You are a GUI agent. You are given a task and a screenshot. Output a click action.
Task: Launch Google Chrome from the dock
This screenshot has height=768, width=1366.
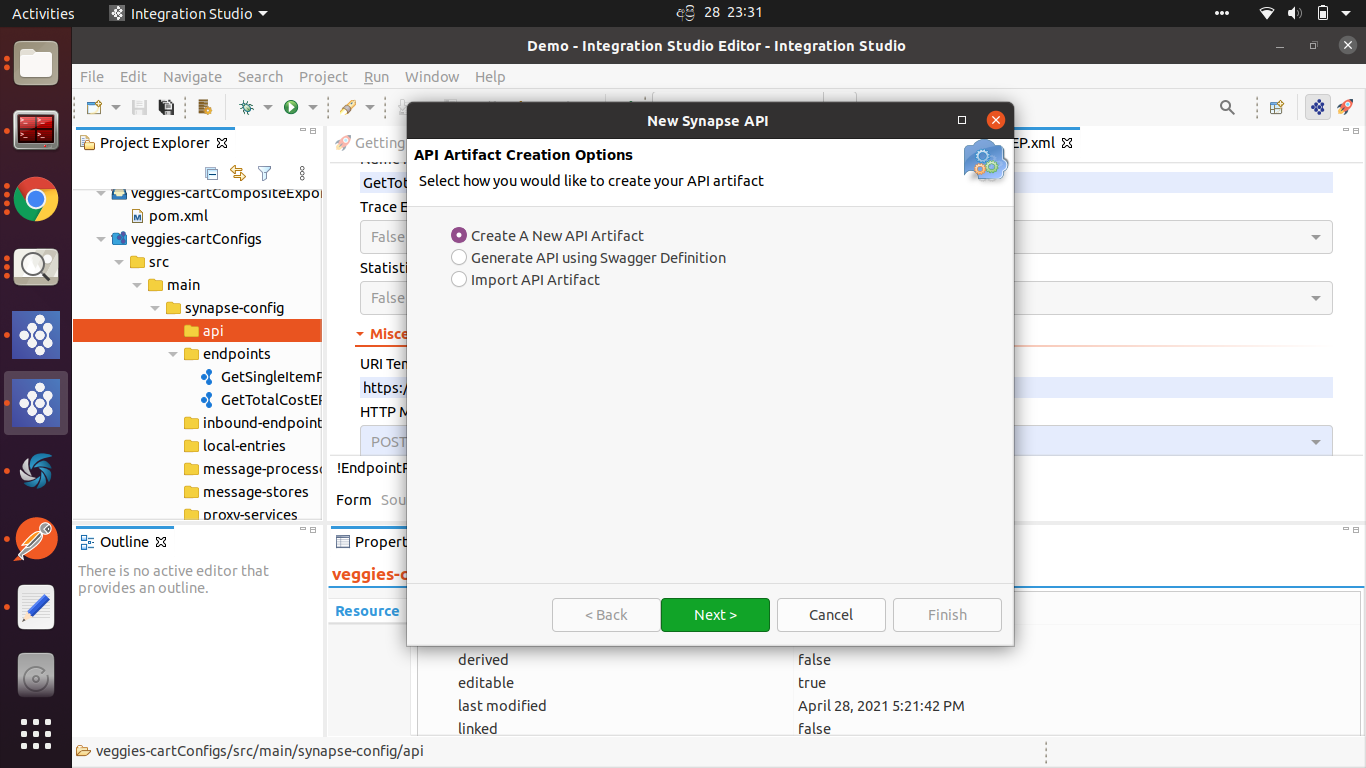[36, 199]
